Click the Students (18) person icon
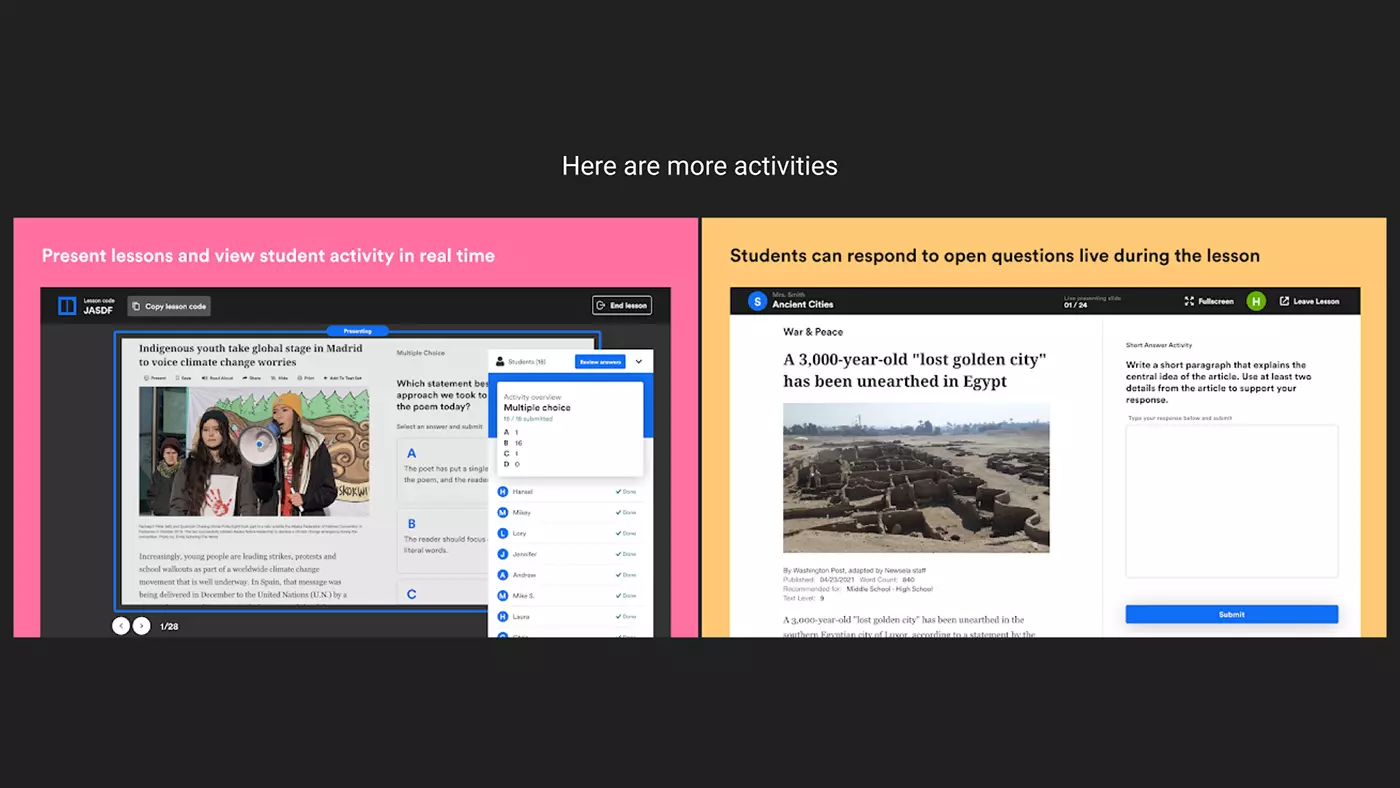Image resolution: width=1400 pixels, height=788 pixels. (x=501, y=362)
